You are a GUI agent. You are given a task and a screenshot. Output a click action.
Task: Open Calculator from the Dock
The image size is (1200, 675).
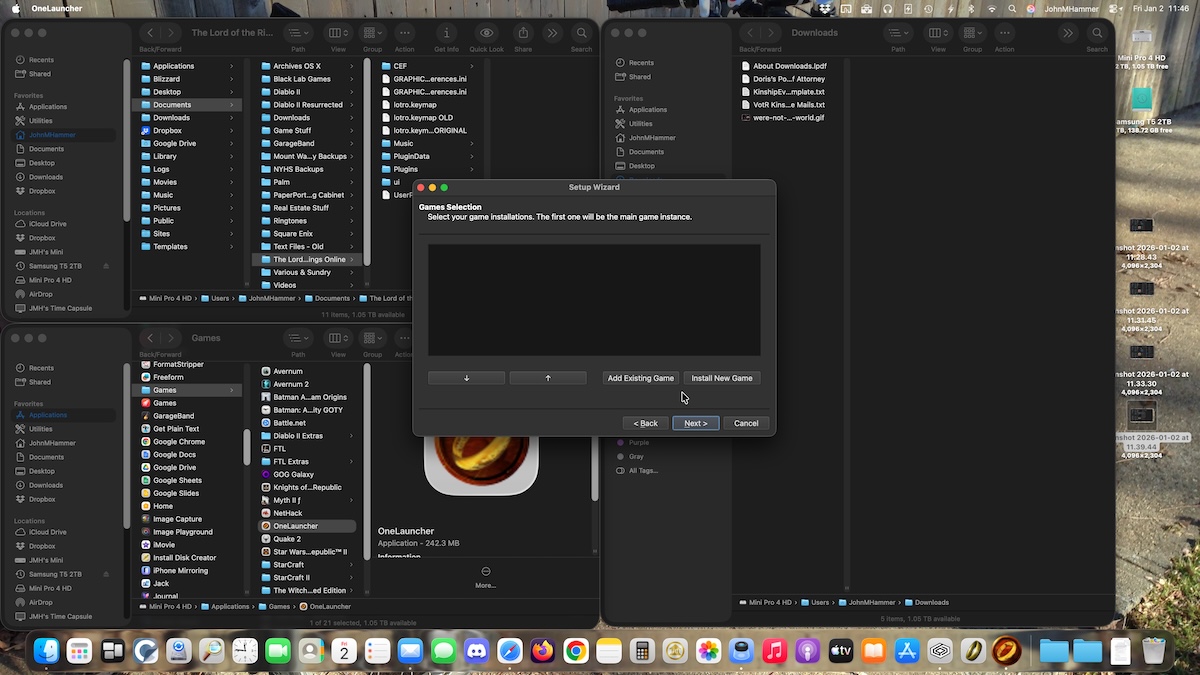(x=641, y=651)
